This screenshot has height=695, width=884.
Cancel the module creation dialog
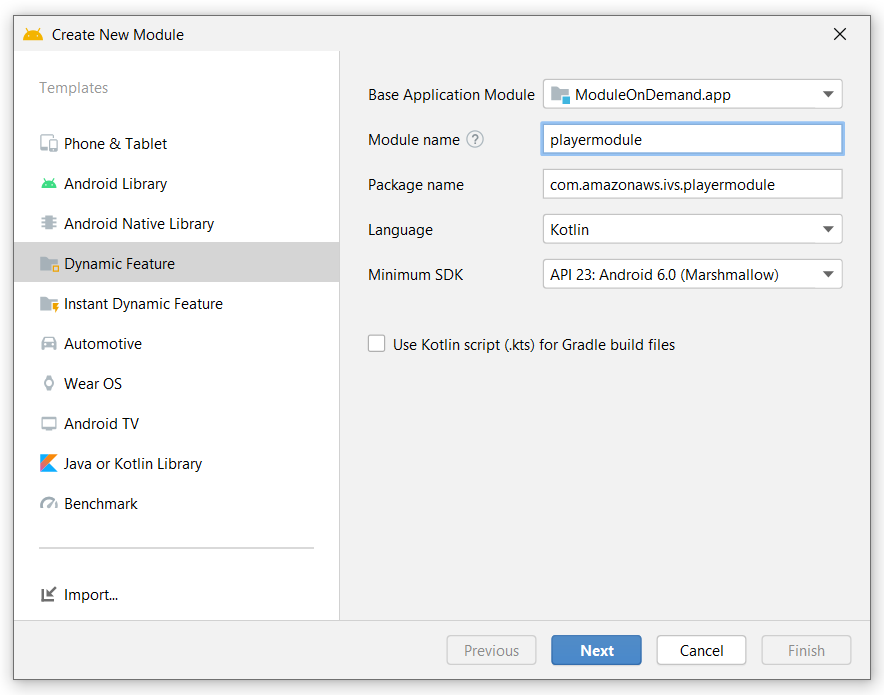pos(701,650)
